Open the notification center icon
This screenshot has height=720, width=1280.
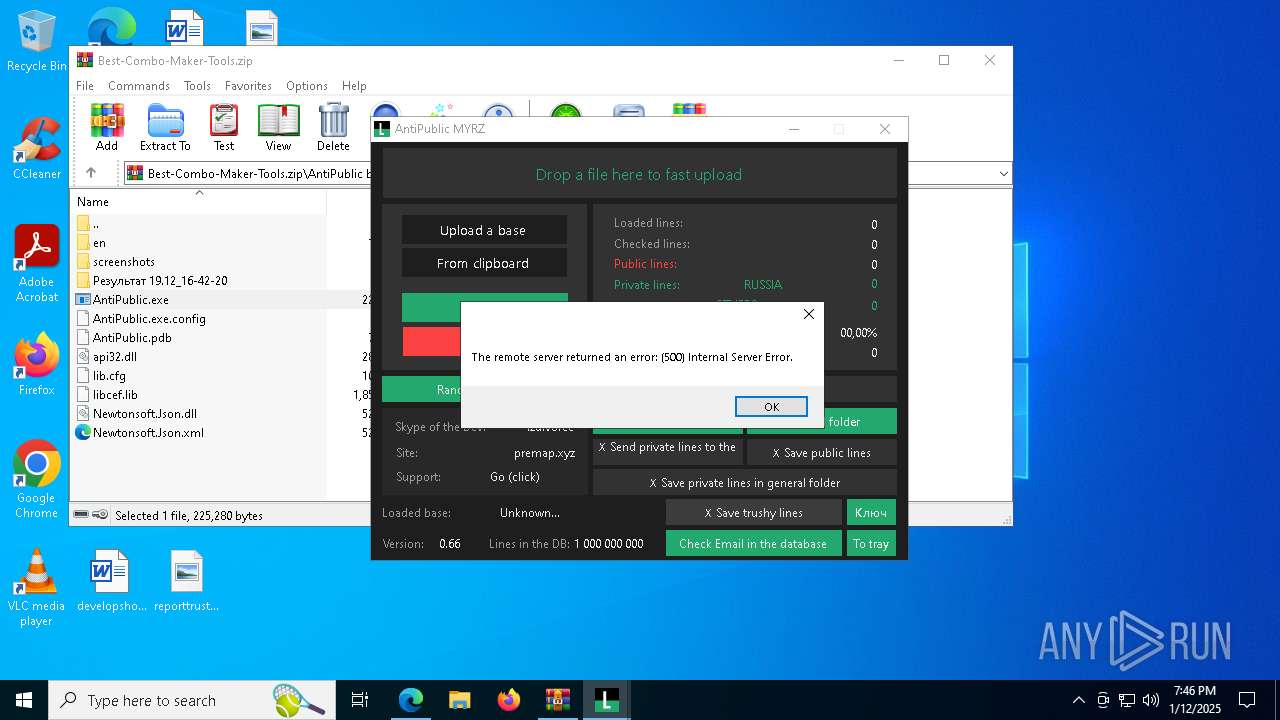pos(1247,700)
